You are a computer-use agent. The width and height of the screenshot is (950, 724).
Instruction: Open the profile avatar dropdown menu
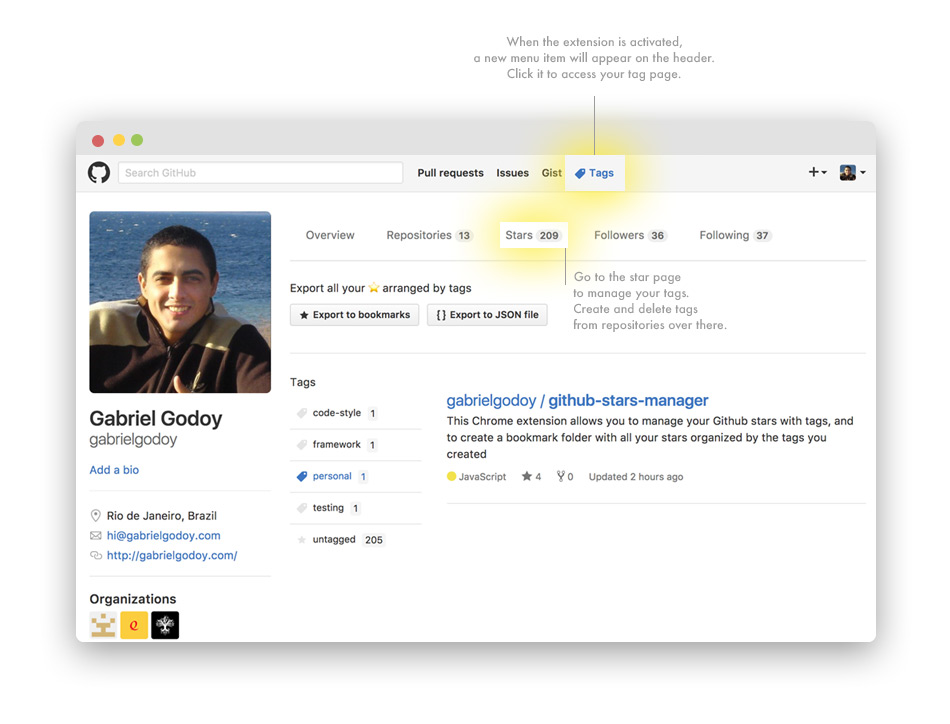point(851,172)
